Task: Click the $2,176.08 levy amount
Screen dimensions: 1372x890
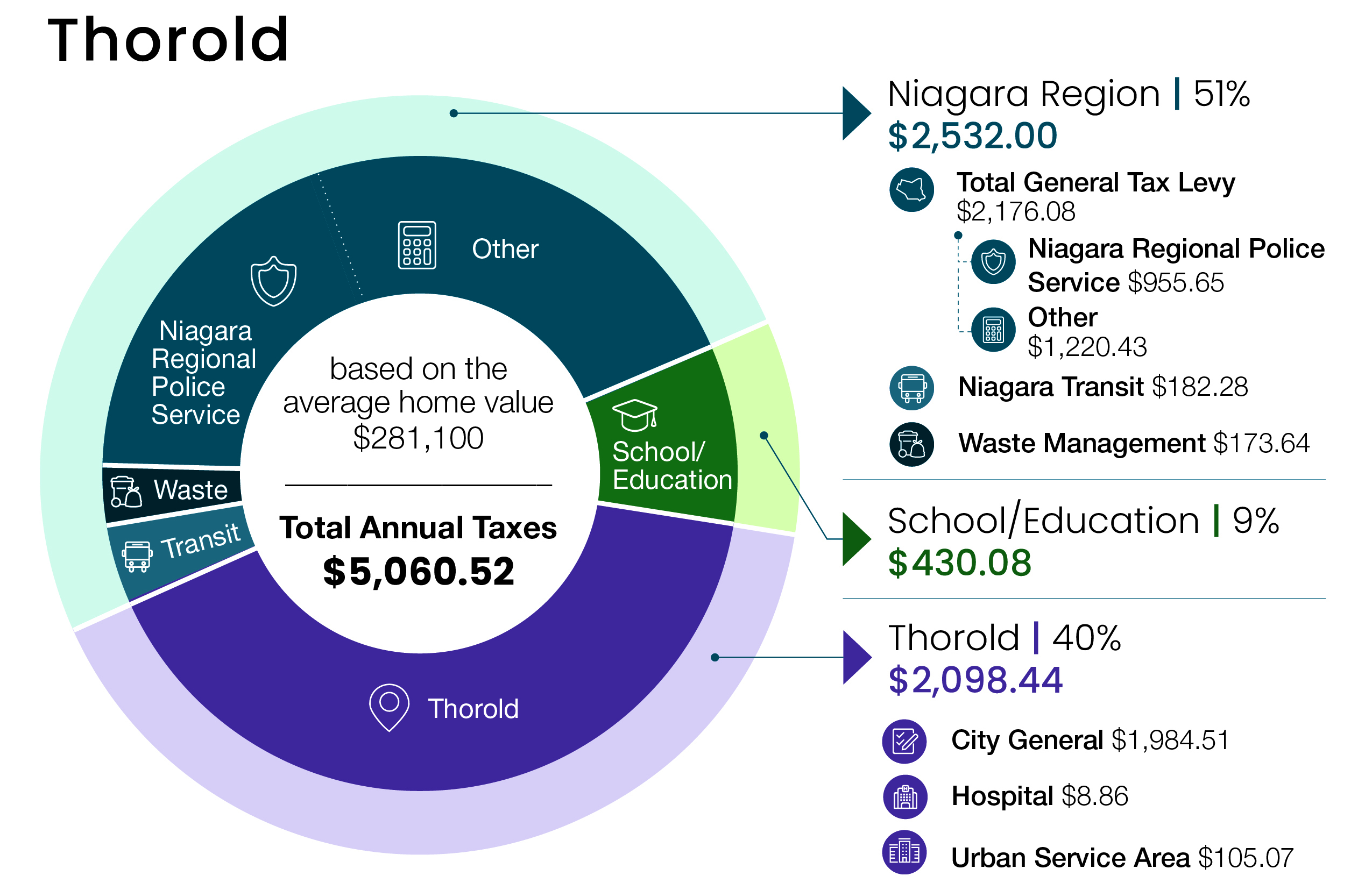Action: (x=1016, y=211)
